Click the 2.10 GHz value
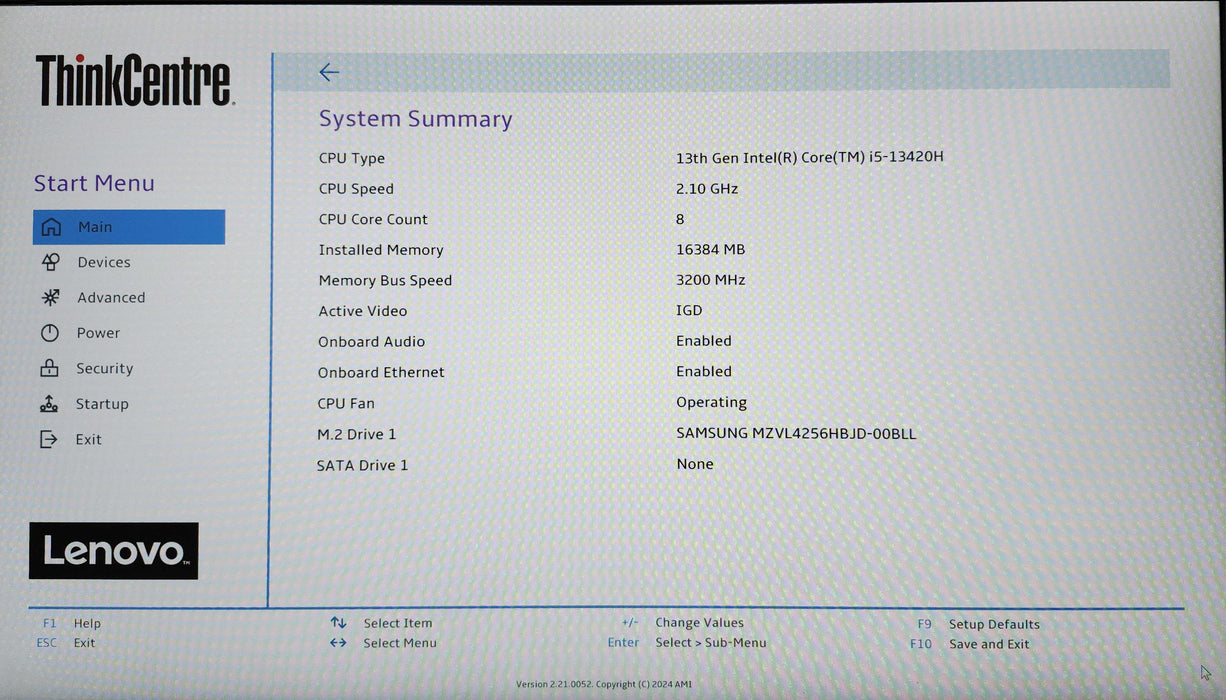The image size is (1226, 700). (x=707, y=188)
